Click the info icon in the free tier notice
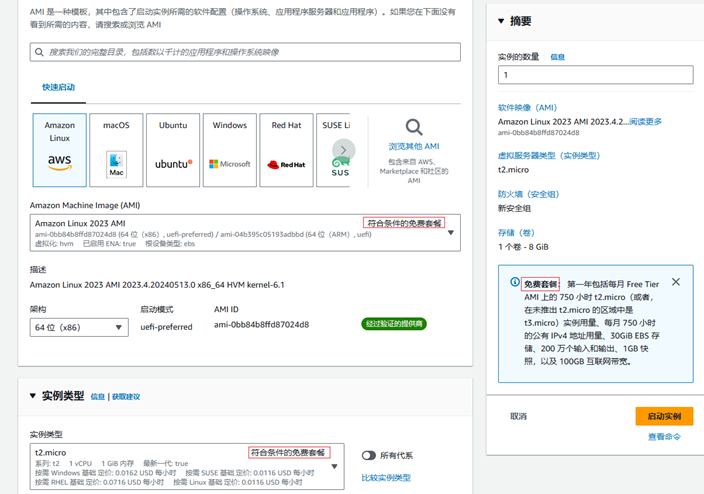The height and width of the screenshot is (494, 704). (515, 282)
